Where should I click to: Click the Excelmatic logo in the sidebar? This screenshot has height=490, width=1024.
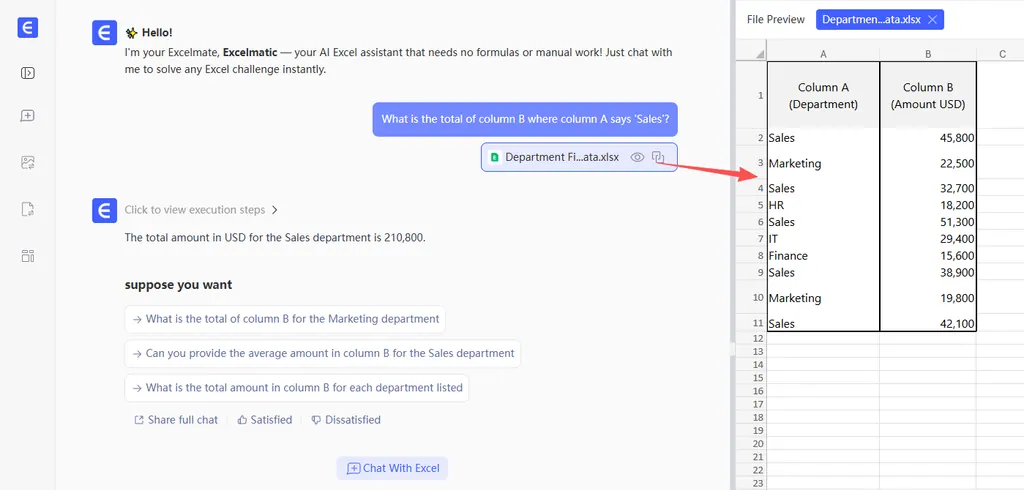[28, 28]
